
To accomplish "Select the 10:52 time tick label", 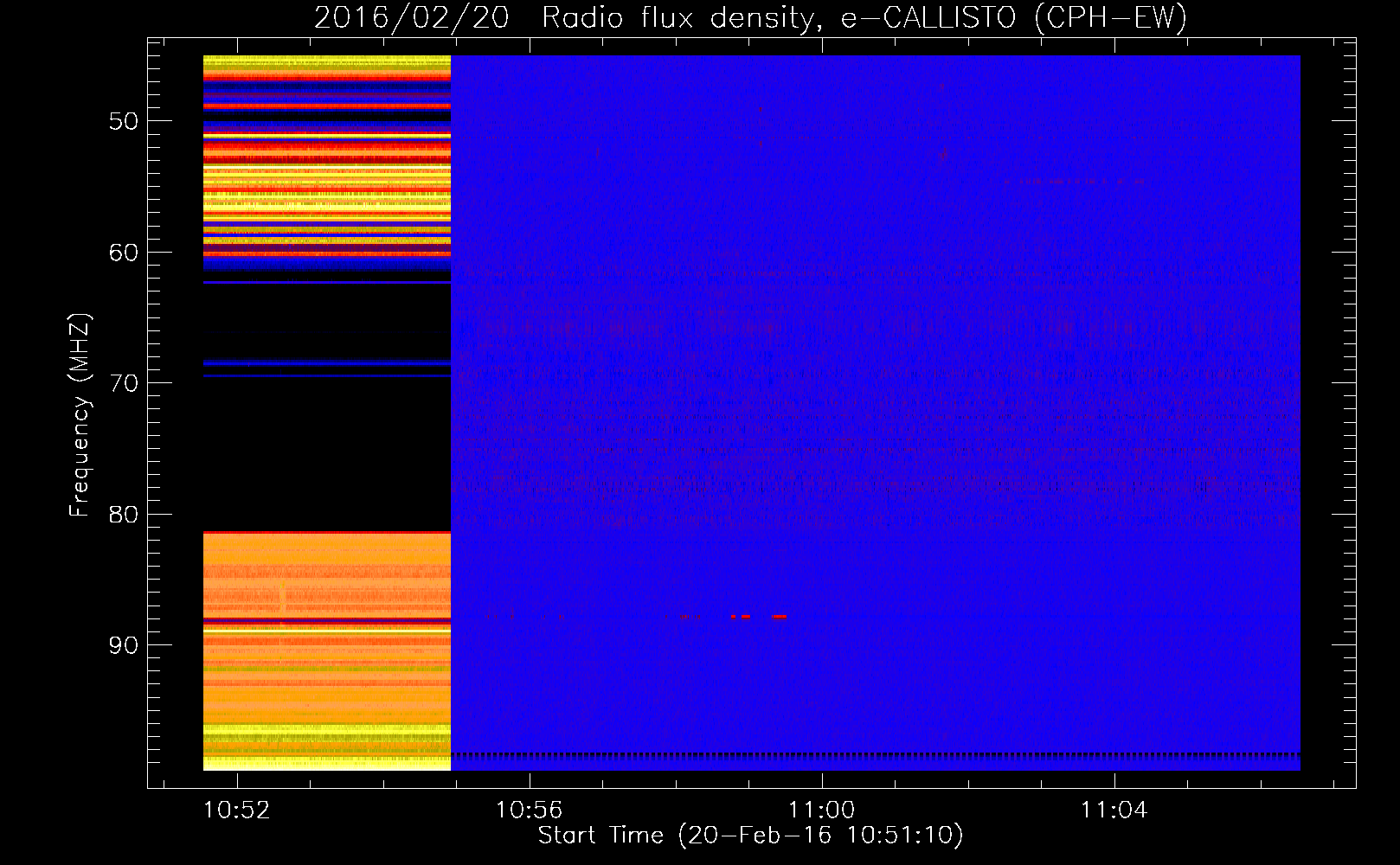I will [237, 811].
